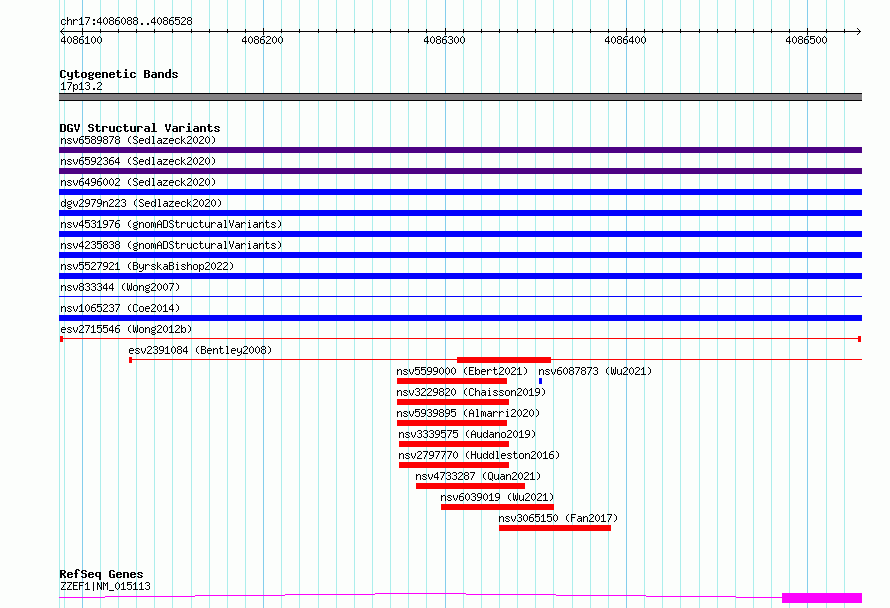This screenshot has height=608, width=890.
Task: Click the red bar under nsv5939895
Action: click(452, 423)
